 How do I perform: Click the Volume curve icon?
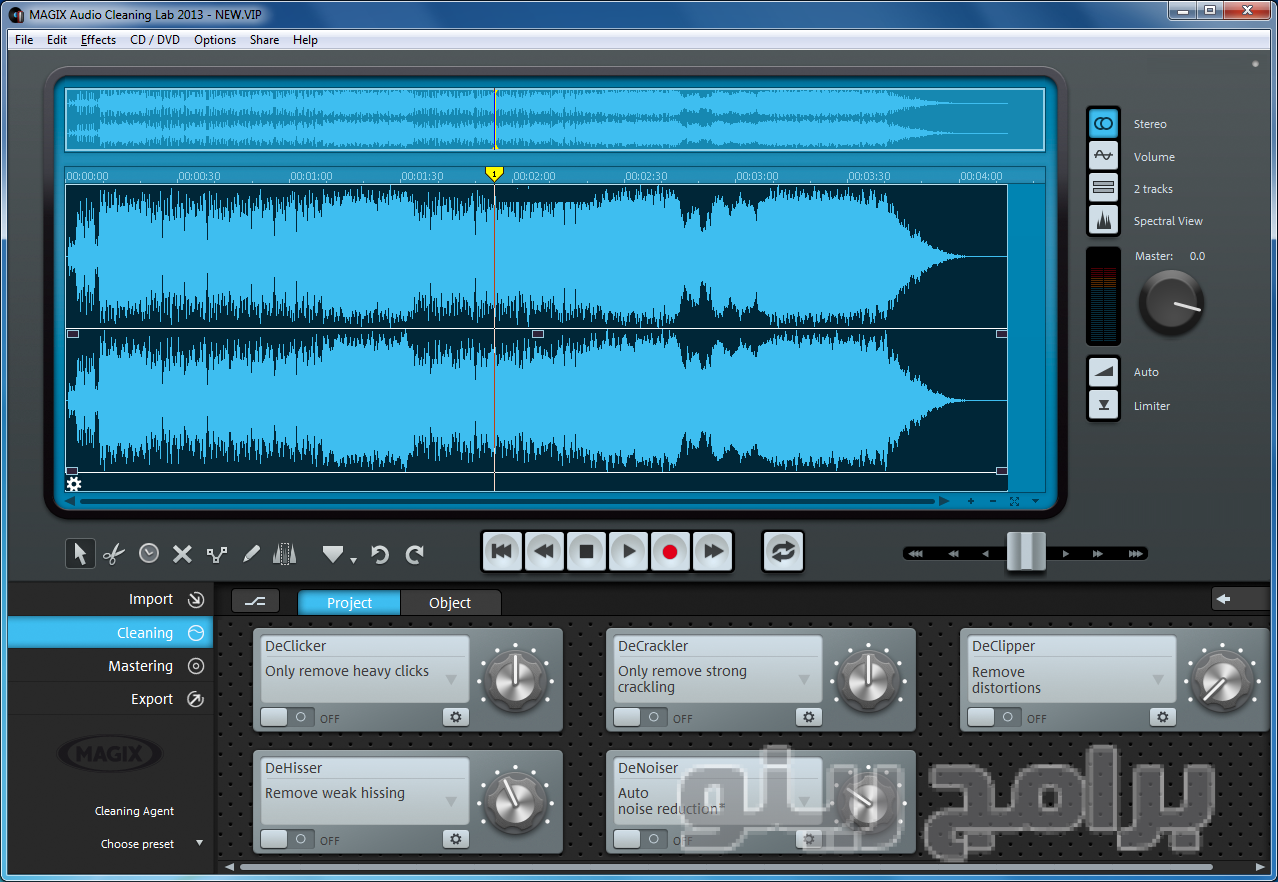(x=1103, y=155)
